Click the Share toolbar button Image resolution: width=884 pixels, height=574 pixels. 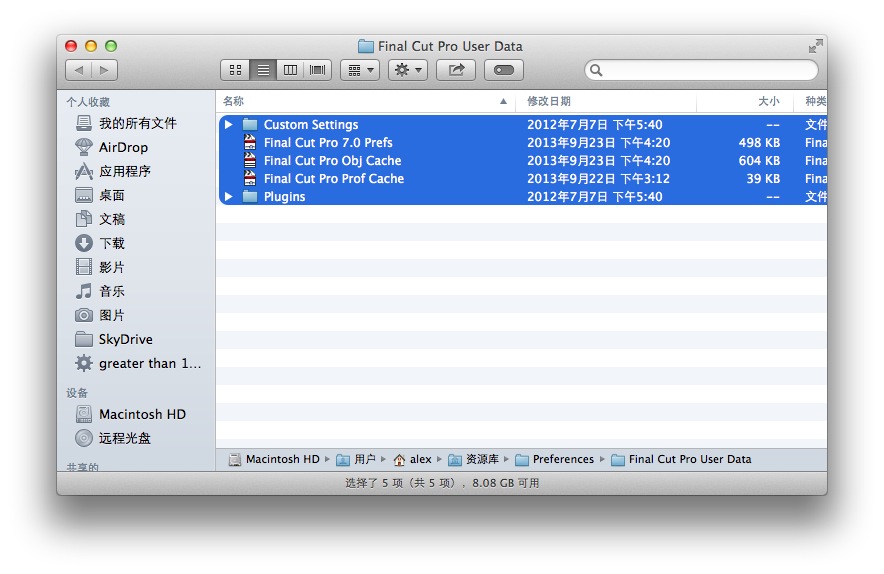456,70
